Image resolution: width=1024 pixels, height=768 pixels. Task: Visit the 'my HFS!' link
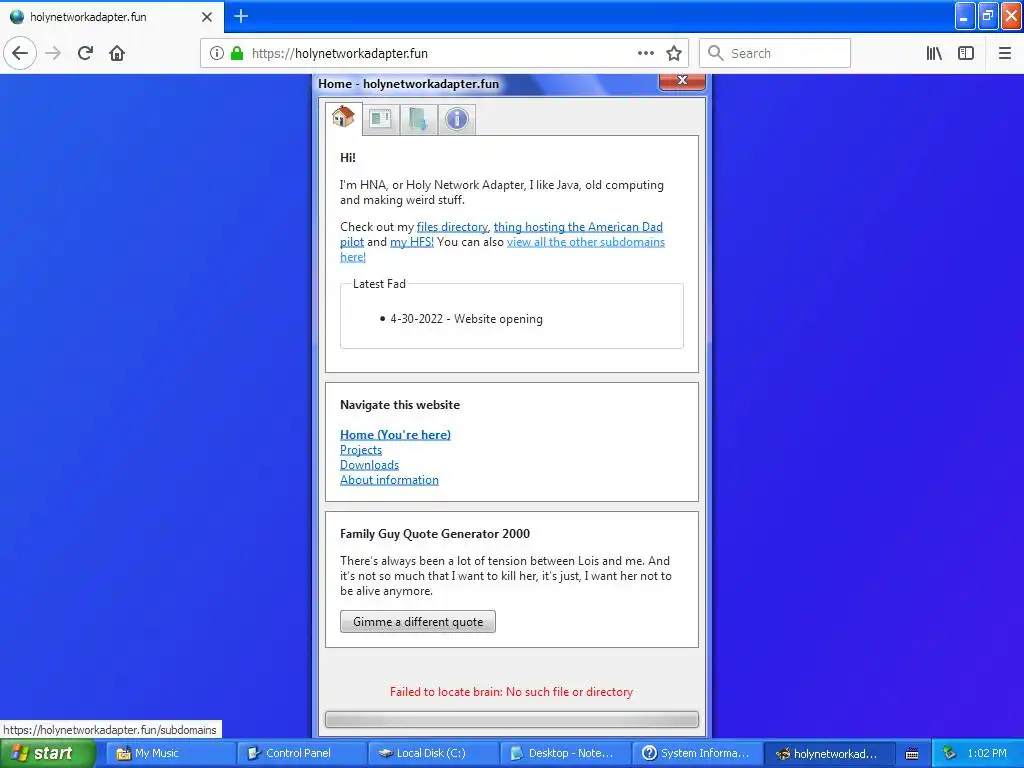tap(411, 242)
